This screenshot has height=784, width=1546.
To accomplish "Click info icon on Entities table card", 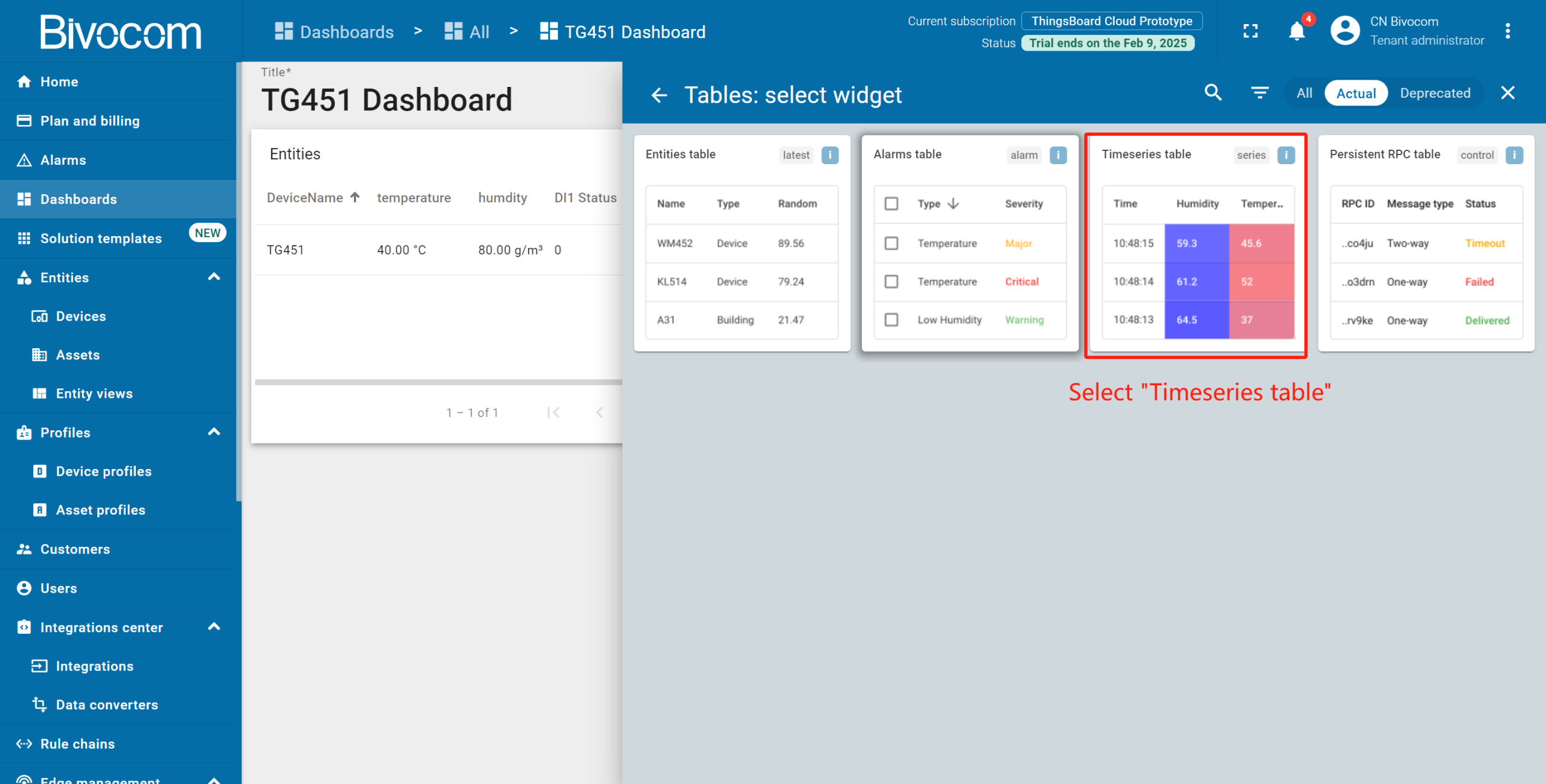I will click(x=830, y=155).
